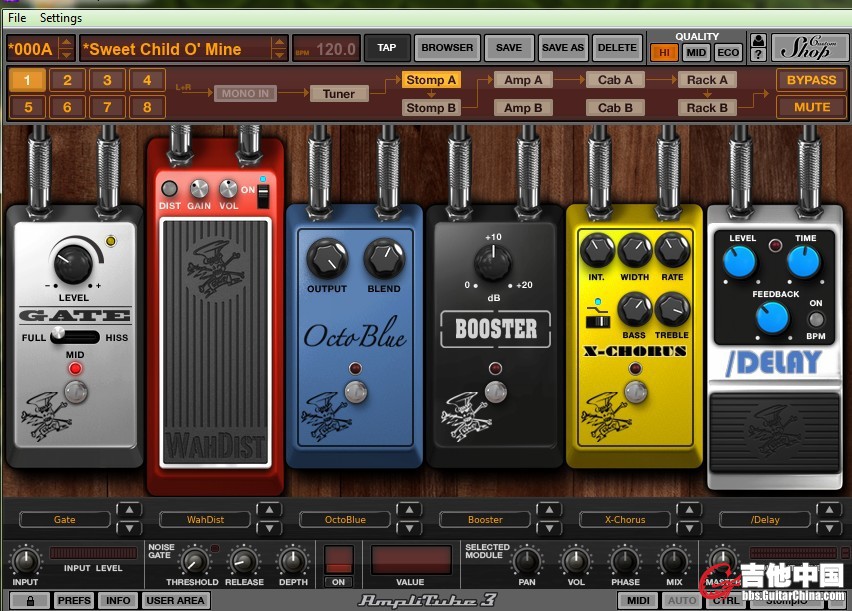The width and height of the screenshot is (852, 611).
Task: Click the up arrow beside the OctoBlue slot
Action: (409, 510)
